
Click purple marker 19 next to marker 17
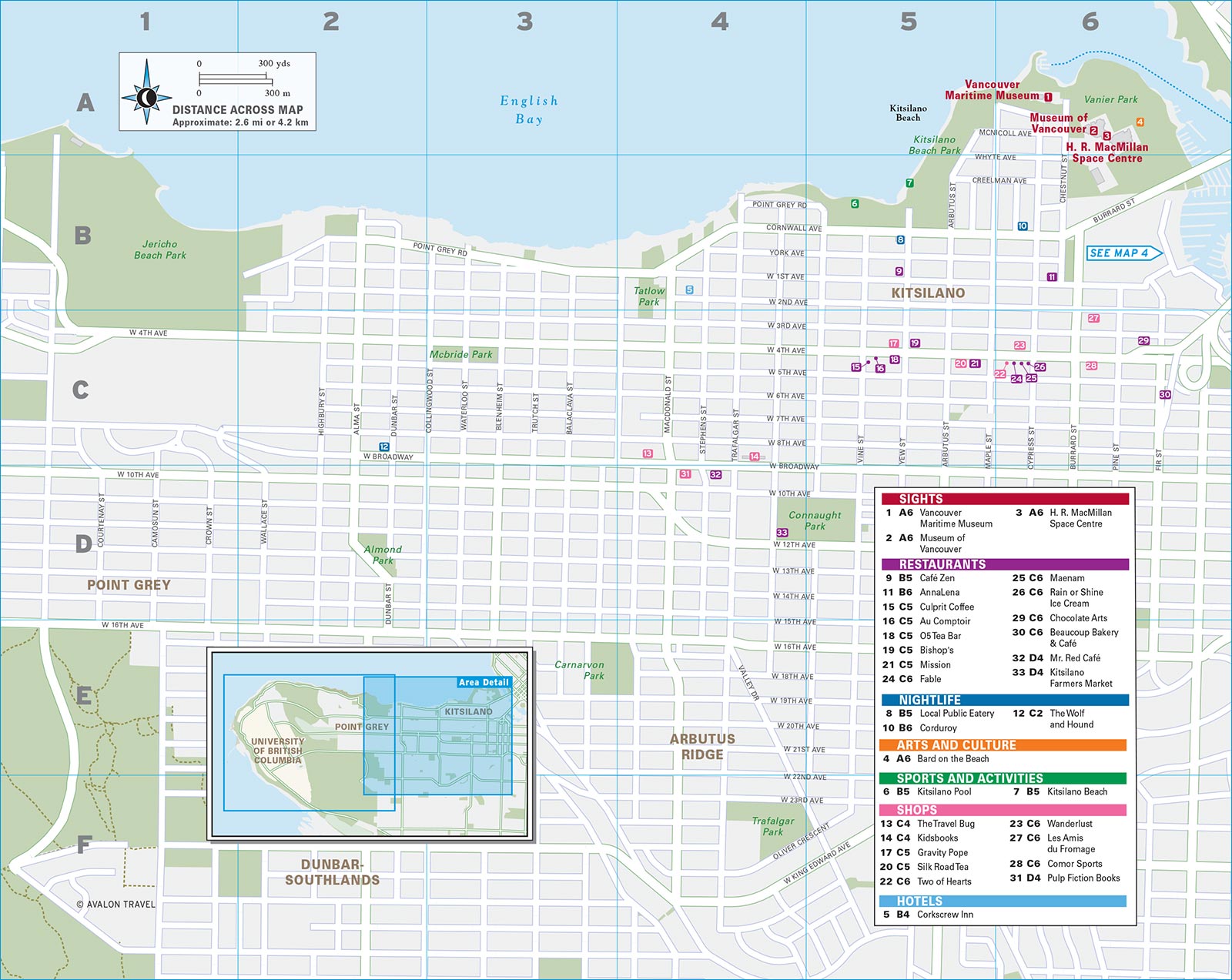(x=915, y=343)
